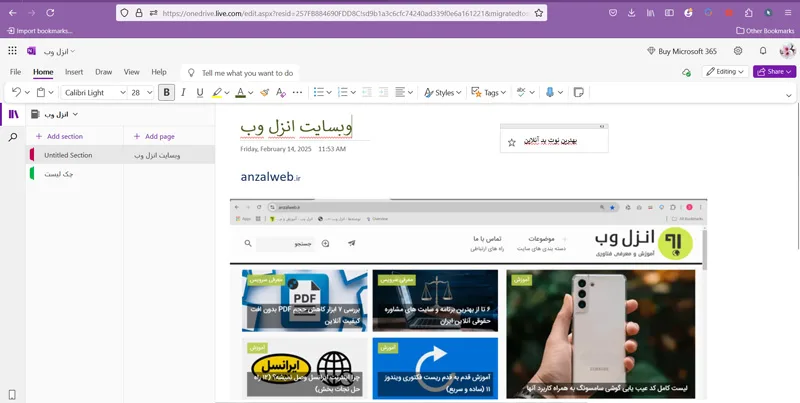Expand undo dropdown arrow
The width and height of the screenshot is (800, 403).
click(27, 92)
